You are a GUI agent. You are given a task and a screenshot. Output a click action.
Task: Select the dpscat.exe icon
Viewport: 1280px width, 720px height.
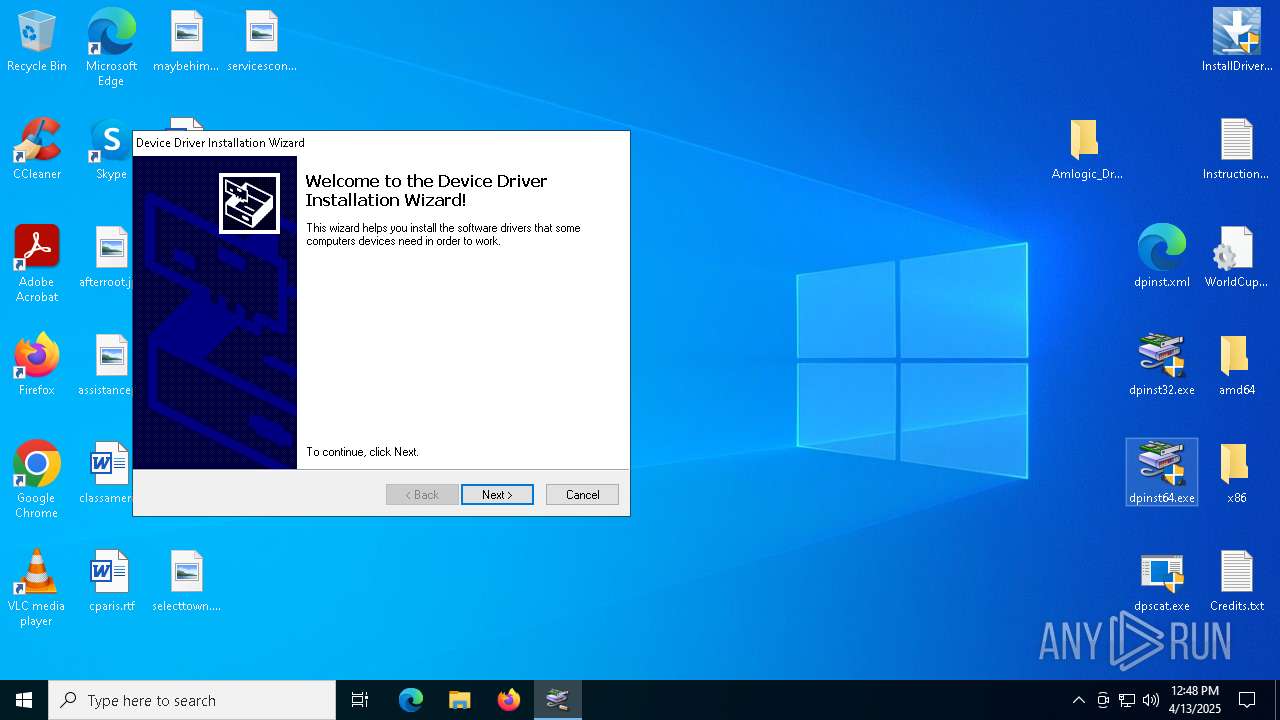click(1162, 582)
